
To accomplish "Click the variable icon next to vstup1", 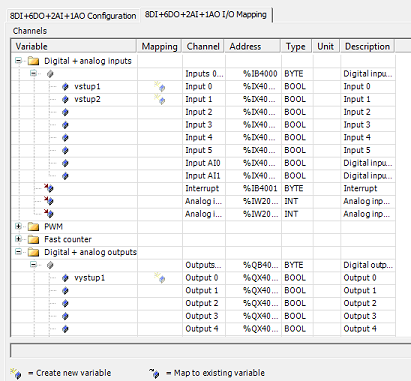I will tap(65, 87).
